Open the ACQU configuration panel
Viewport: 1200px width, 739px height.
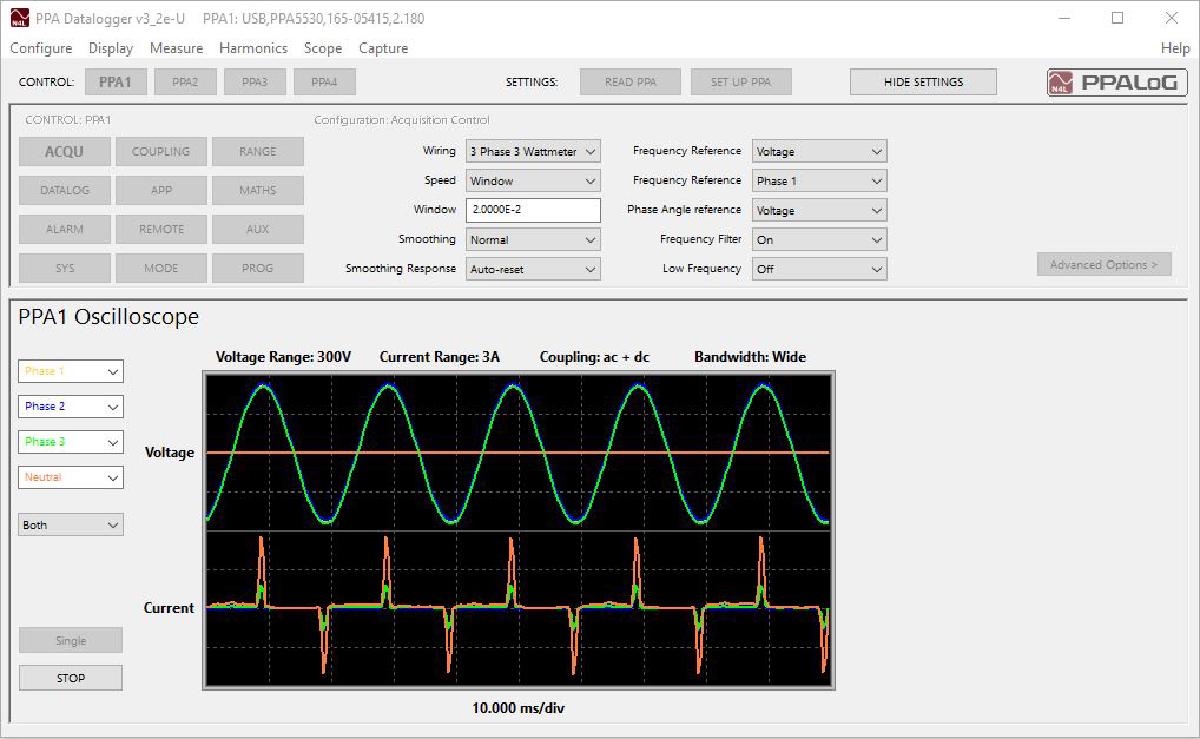pos(64,151)
